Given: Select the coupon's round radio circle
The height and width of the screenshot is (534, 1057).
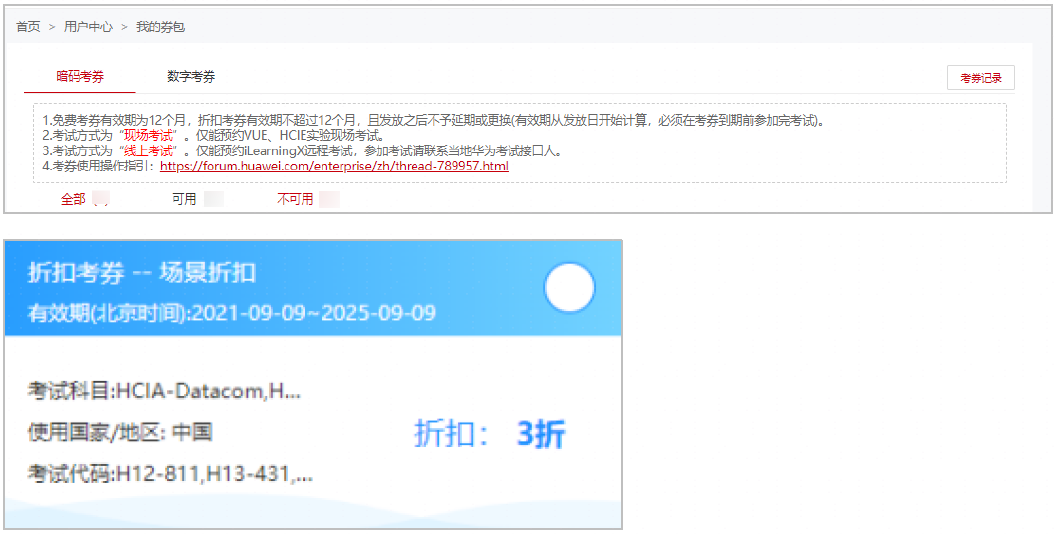Looking at the screenshot, I should tap(569, 289).
